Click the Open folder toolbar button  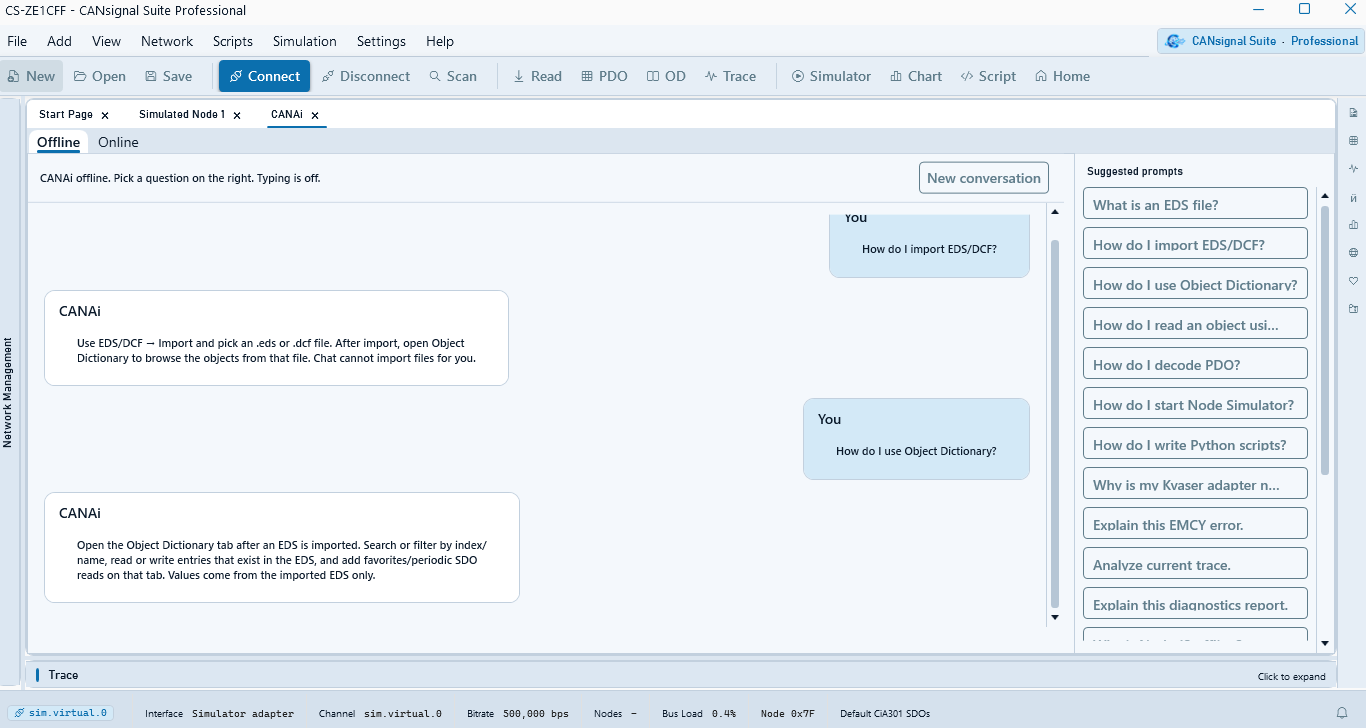coord(100,76)
